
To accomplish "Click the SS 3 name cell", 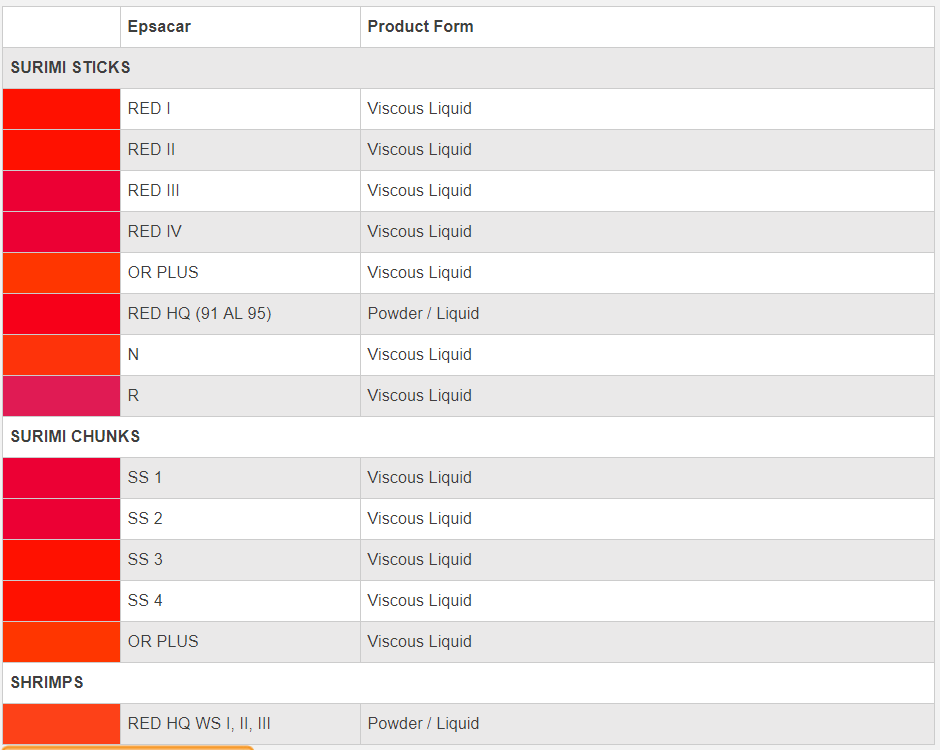I will [145, 560].
